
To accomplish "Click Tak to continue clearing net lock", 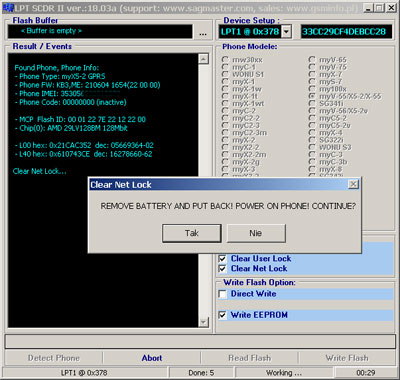I will pos(192,233).
